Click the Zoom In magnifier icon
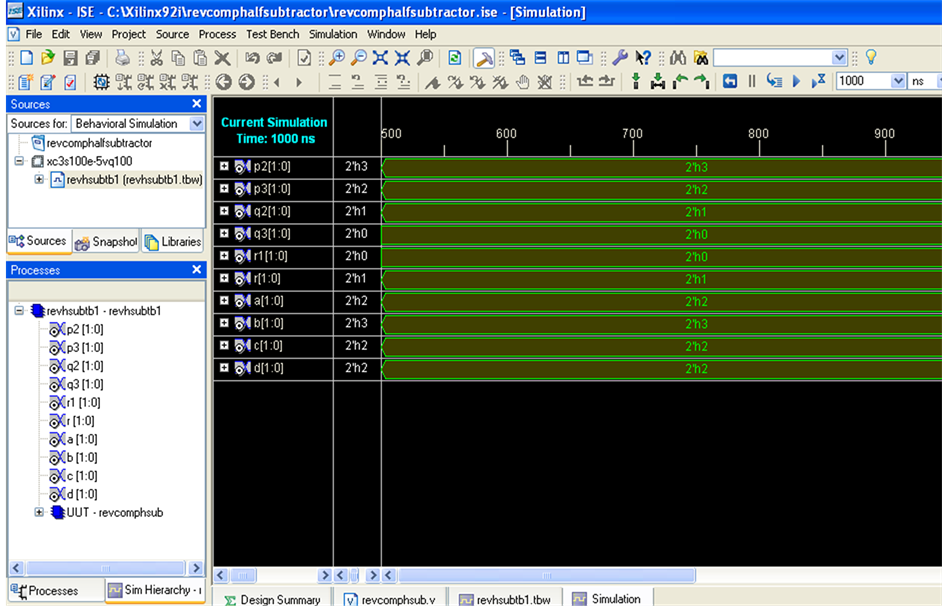 [337, 58]
